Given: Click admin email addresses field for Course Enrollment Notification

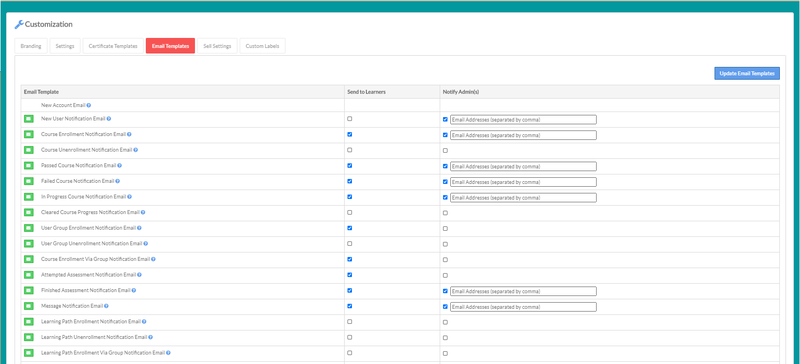Looking at the screenshot, I should point(523,135).
